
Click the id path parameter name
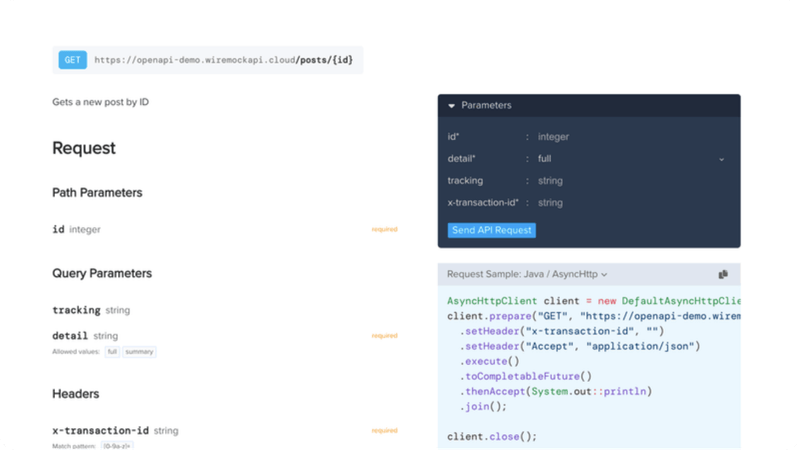point(58,230)
